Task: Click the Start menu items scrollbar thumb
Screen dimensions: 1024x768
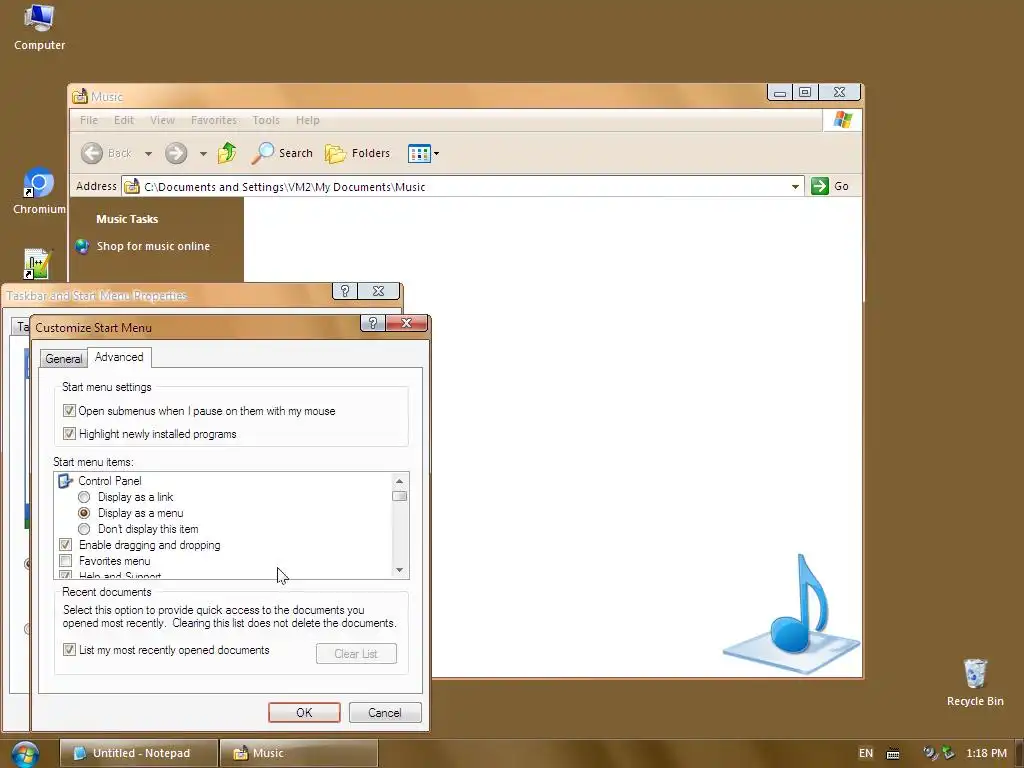Action: point(399,496)
